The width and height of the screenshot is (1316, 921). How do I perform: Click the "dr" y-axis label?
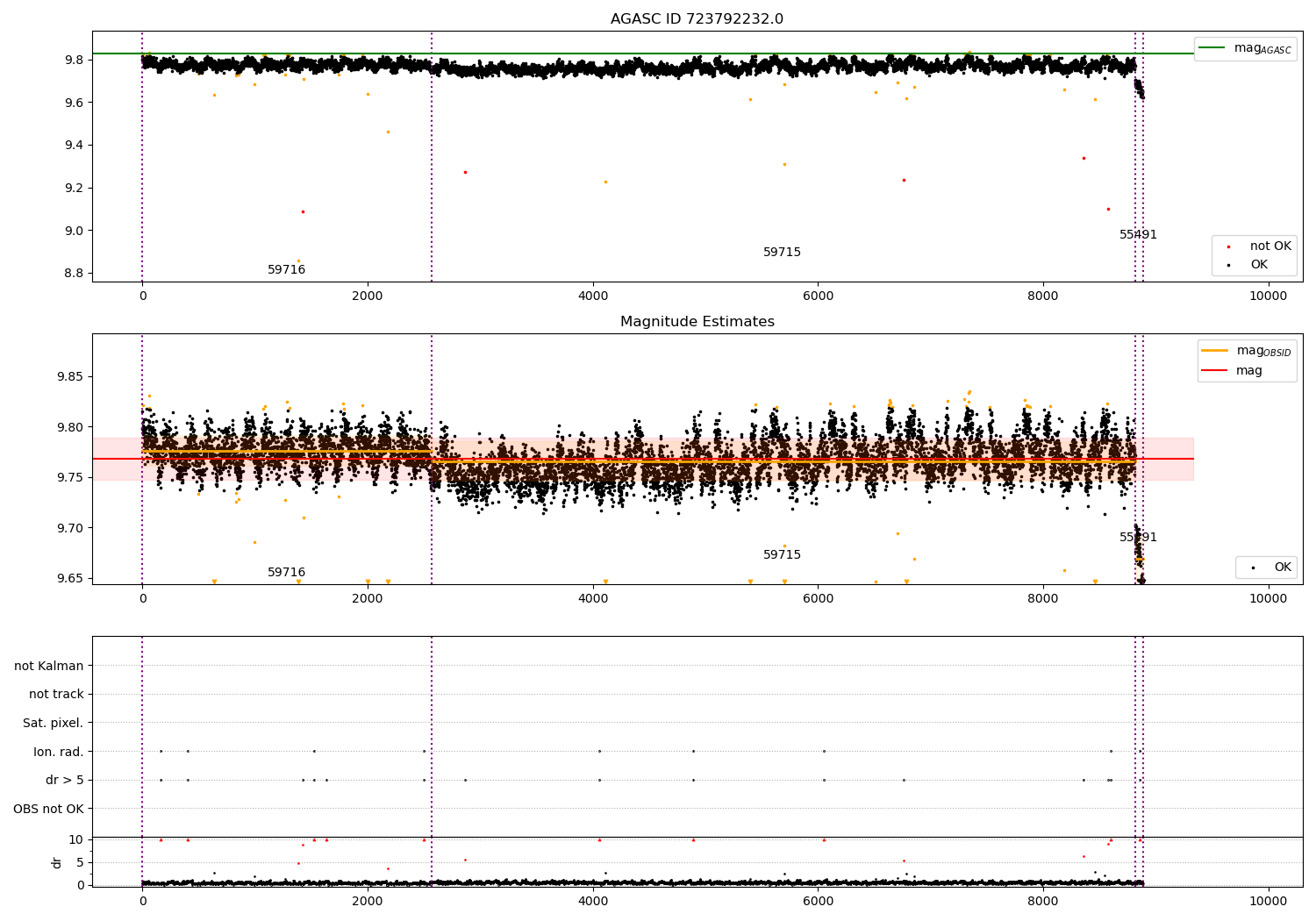57,862
